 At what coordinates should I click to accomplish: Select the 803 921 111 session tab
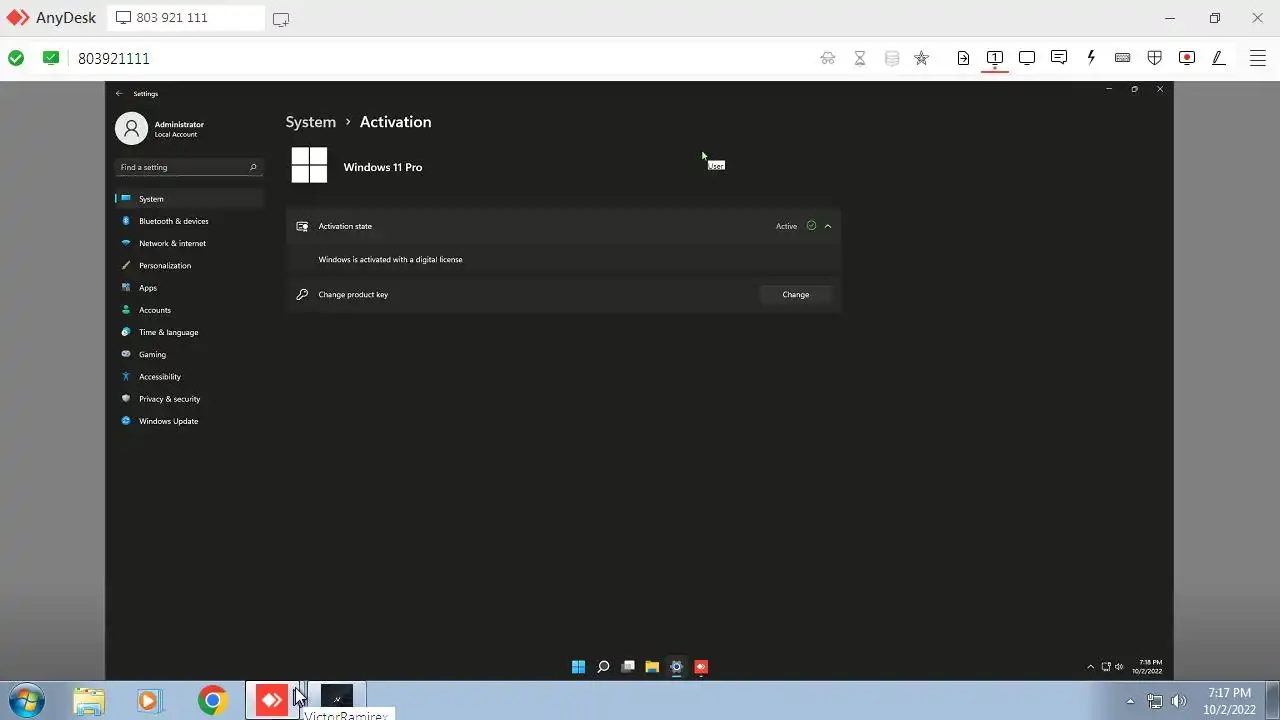(185, 18)
